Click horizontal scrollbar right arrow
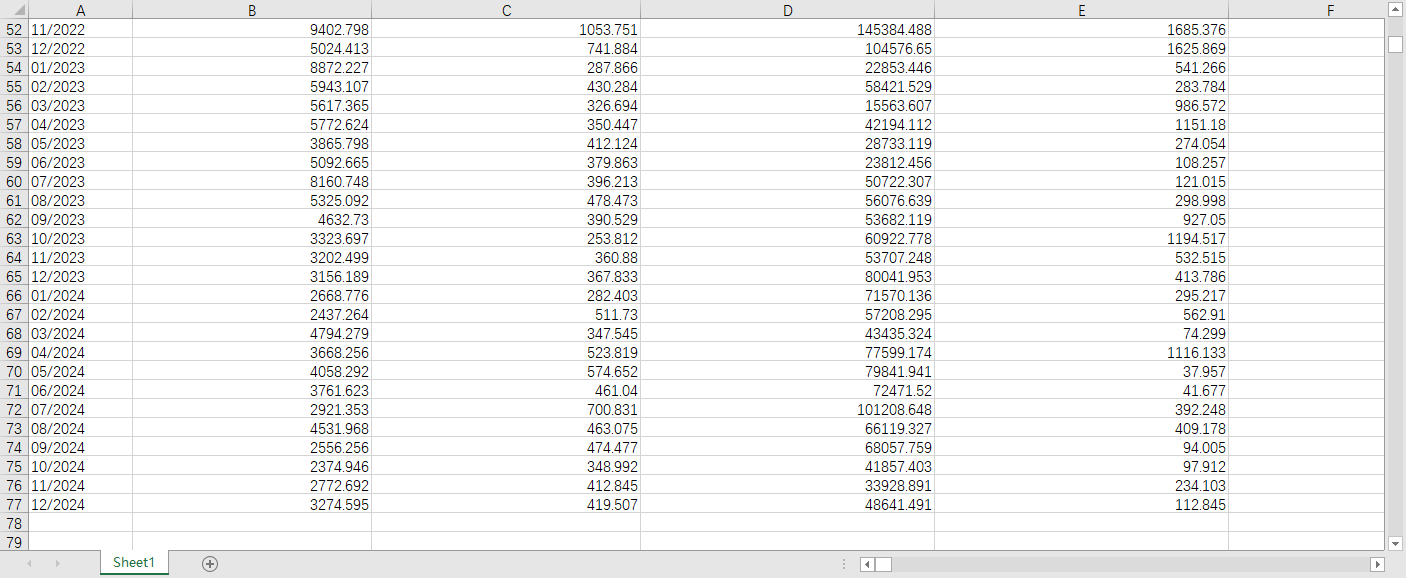Image resolution: width=1406 pixels, height=578 pixels. click(1377, 564)
